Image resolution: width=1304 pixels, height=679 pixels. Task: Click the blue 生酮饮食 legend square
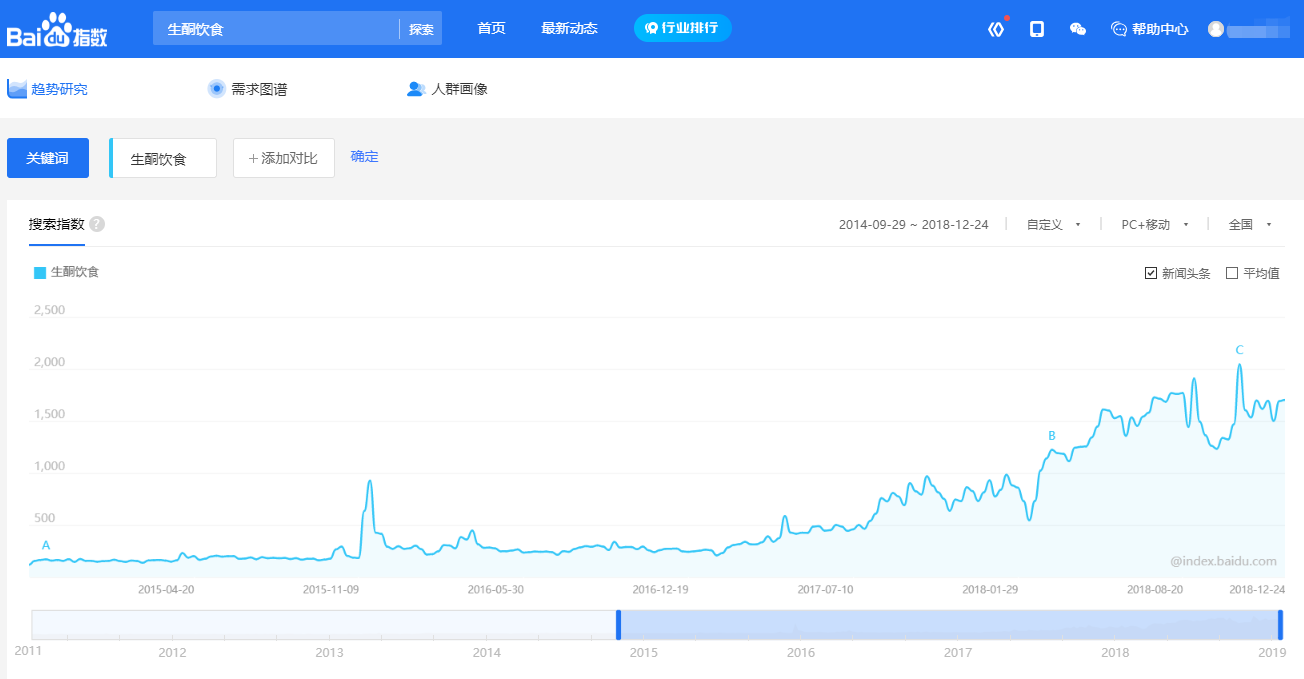pyautogui.click(x=40, y=272)
